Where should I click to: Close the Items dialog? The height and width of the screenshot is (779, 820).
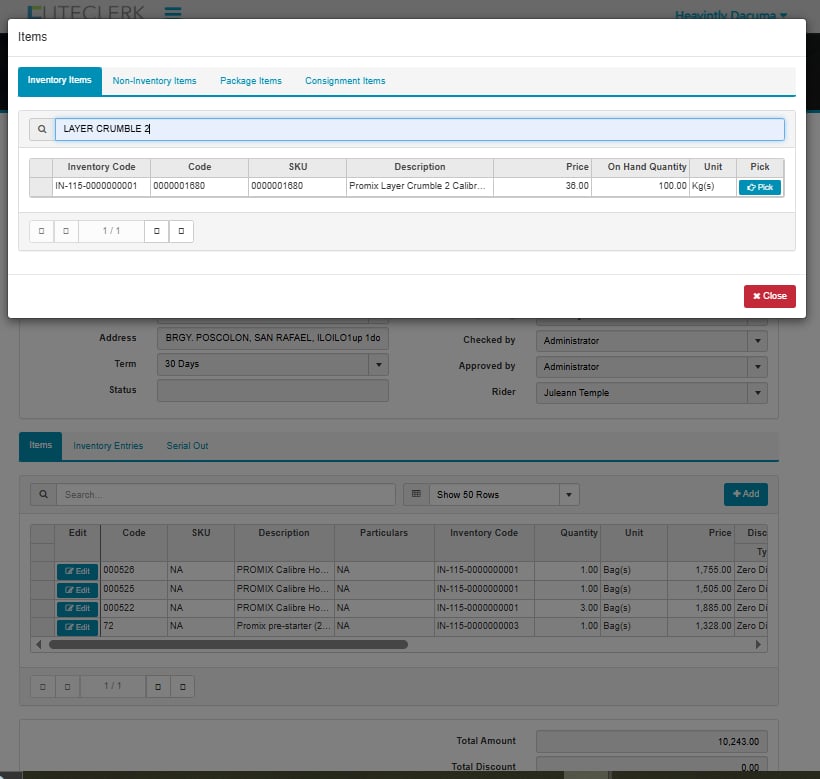(x=769, y=296)
